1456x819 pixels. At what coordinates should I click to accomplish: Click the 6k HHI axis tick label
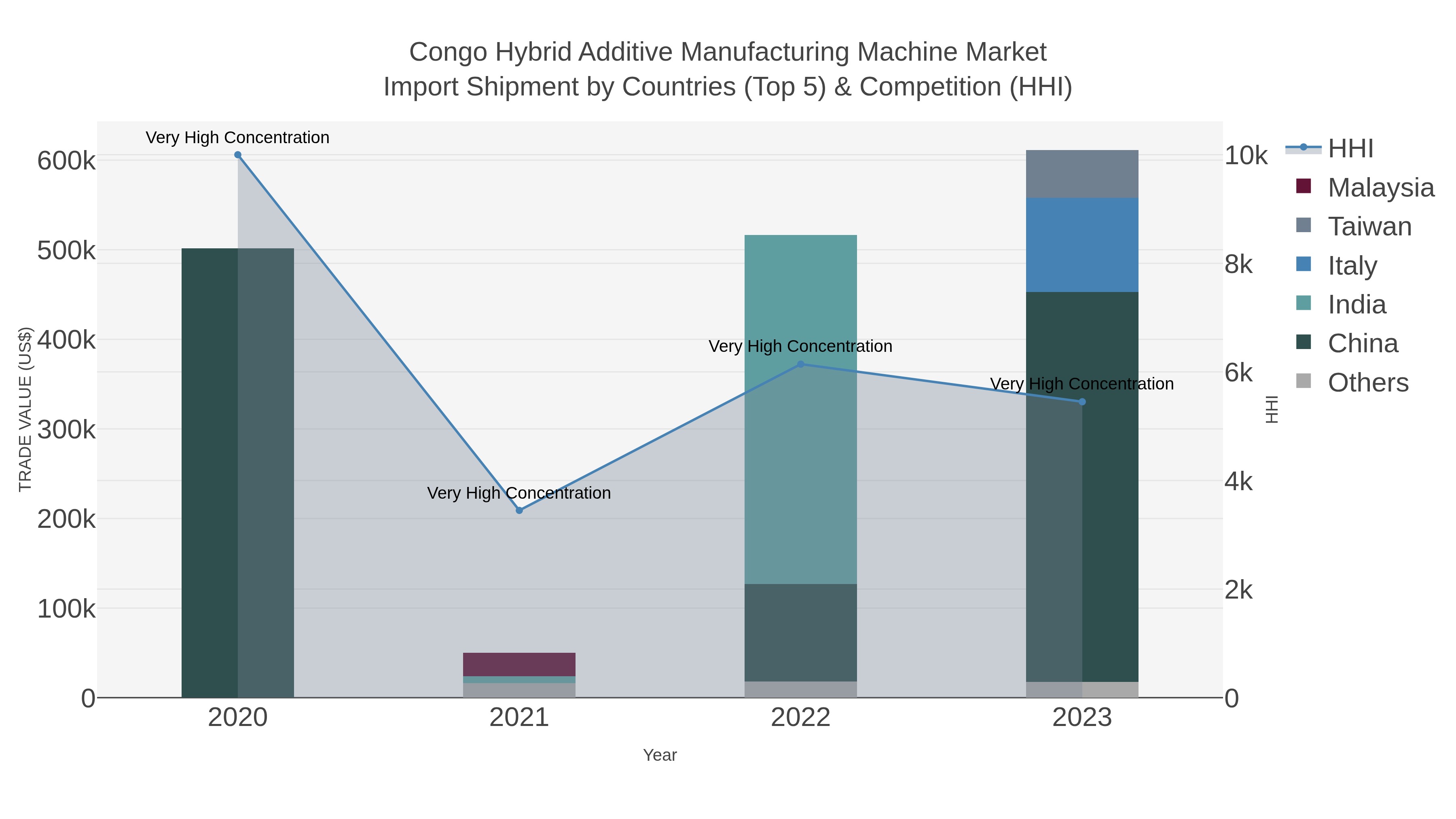point(1239,373)
